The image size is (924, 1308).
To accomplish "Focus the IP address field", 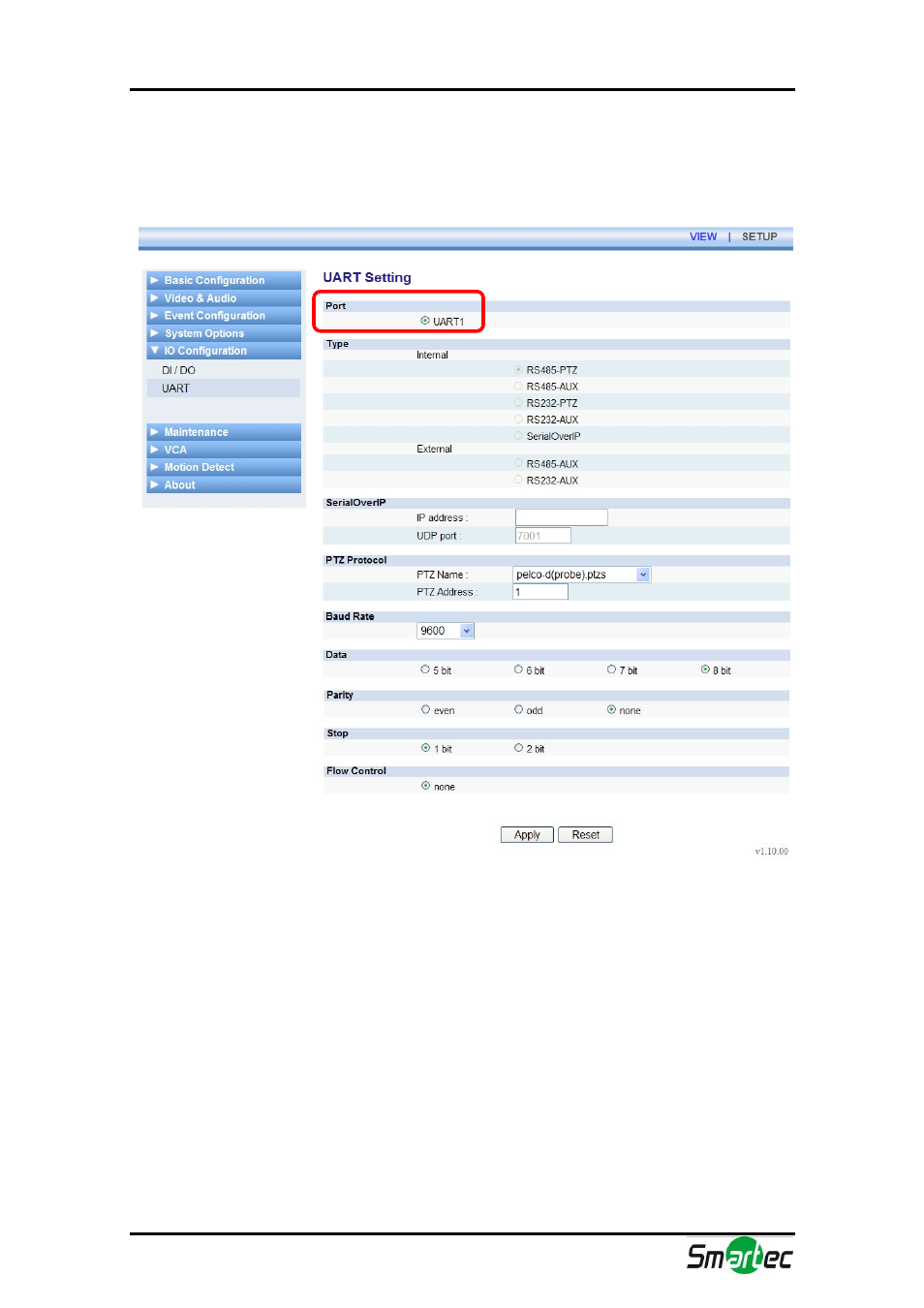I will pyautogui.click(x=562, y=517).
